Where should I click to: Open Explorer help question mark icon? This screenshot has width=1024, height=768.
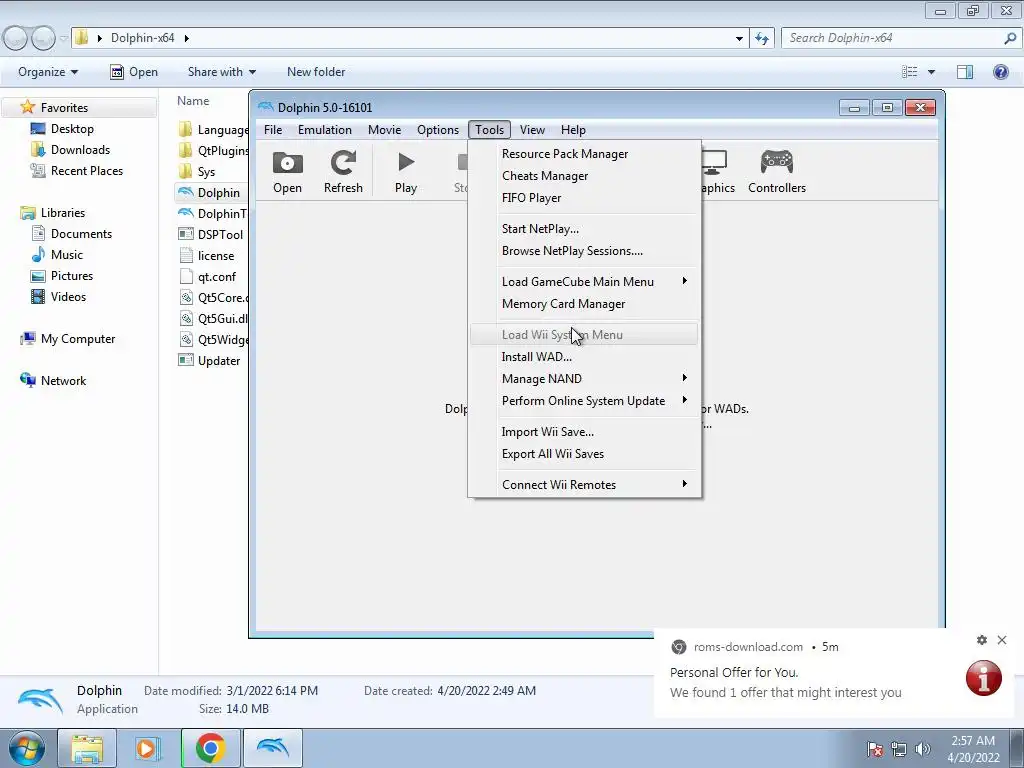pos(1000,72)
